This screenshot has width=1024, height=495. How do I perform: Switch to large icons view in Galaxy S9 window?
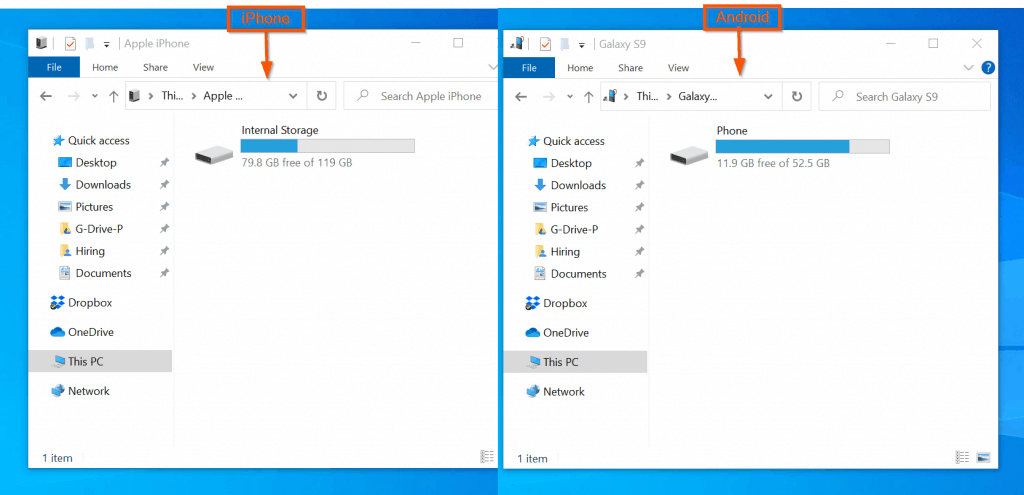[x=984, y=456]
